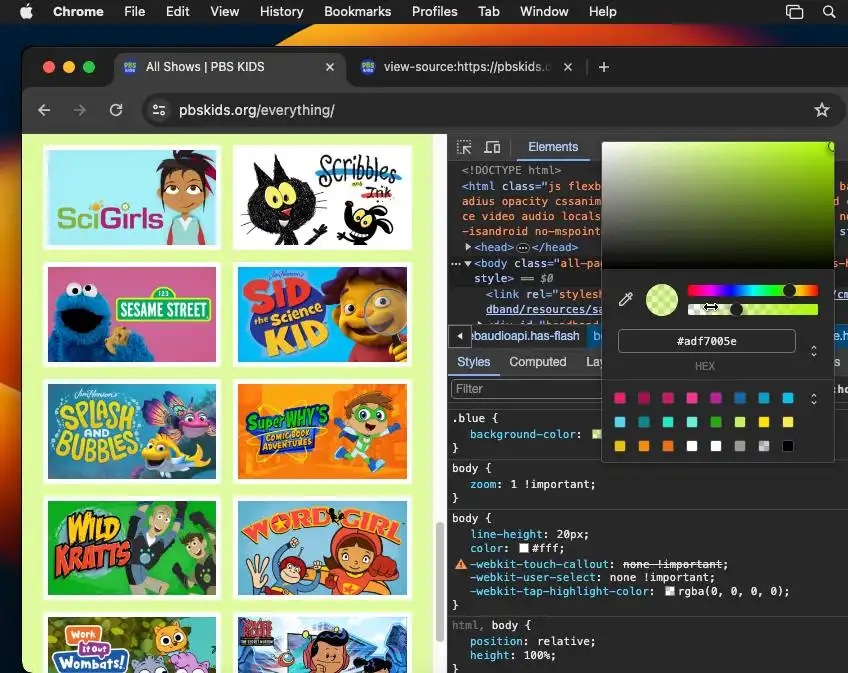Open the Apple menu
Image resolution: width=848 pixels, height=673 pixels.
point(26,11)
